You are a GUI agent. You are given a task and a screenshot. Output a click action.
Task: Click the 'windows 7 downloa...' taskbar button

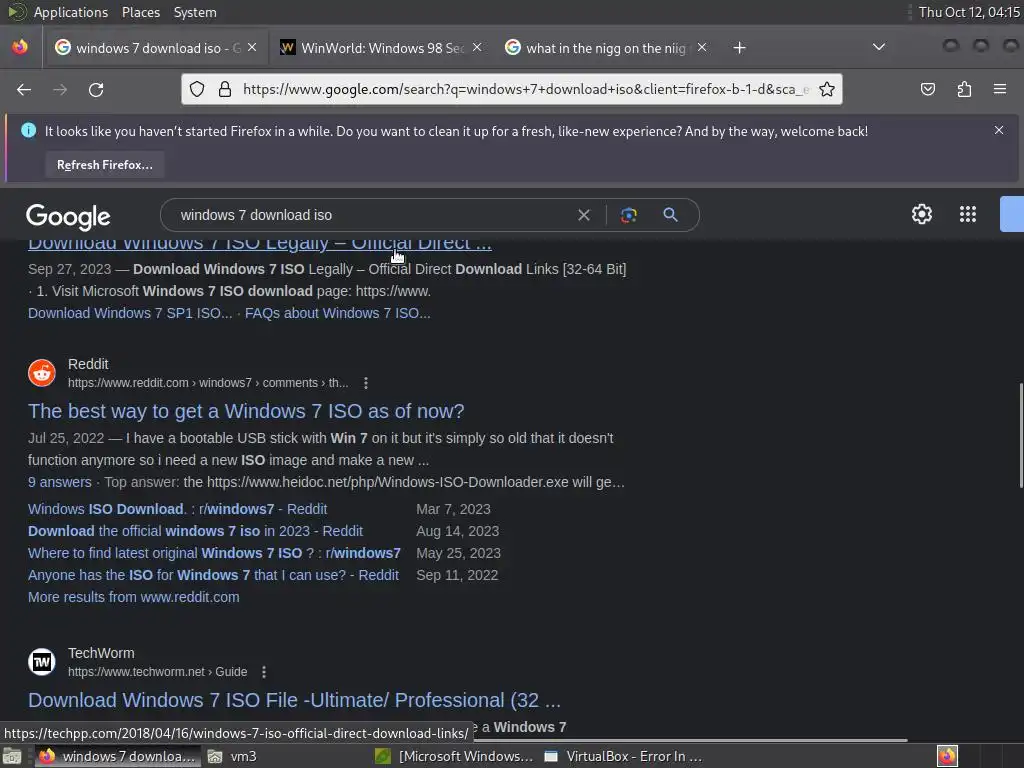click(x=118, y=756)
